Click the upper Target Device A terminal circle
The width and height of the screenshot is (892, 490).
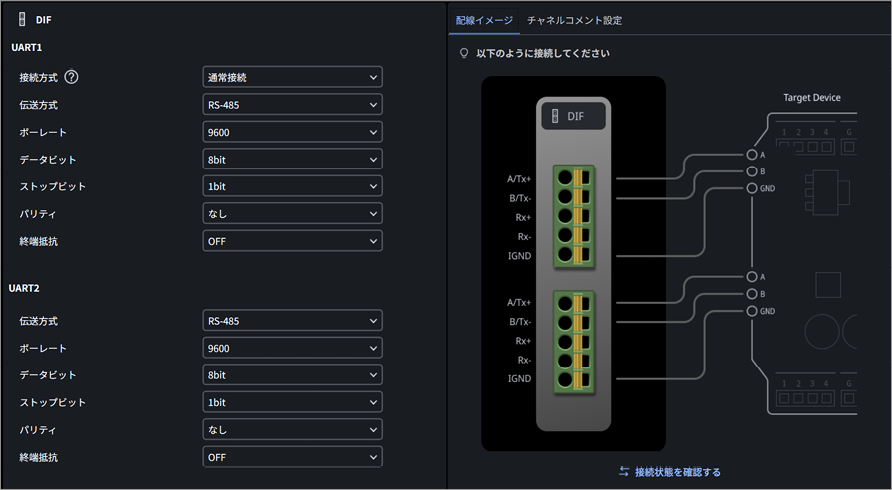tap(752, 154)
